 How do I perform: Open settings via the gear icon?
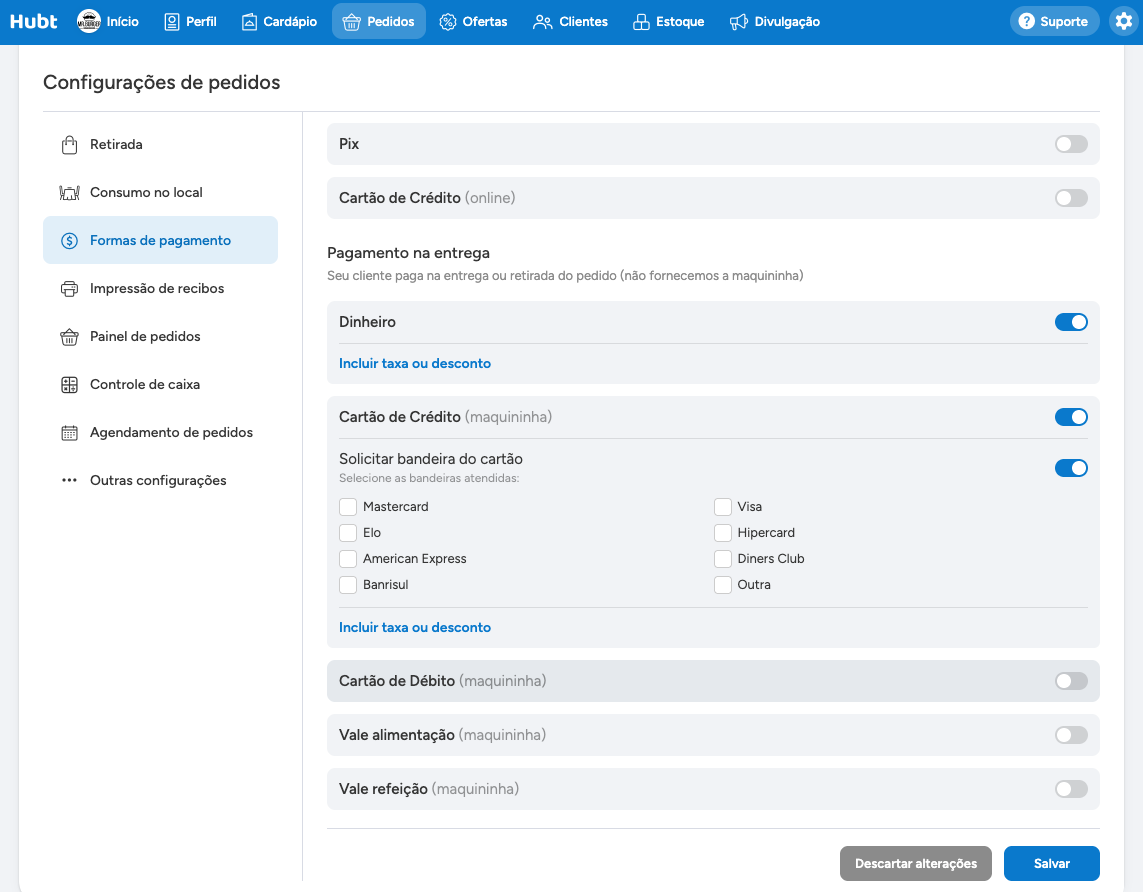click(x=1123, y=21)
